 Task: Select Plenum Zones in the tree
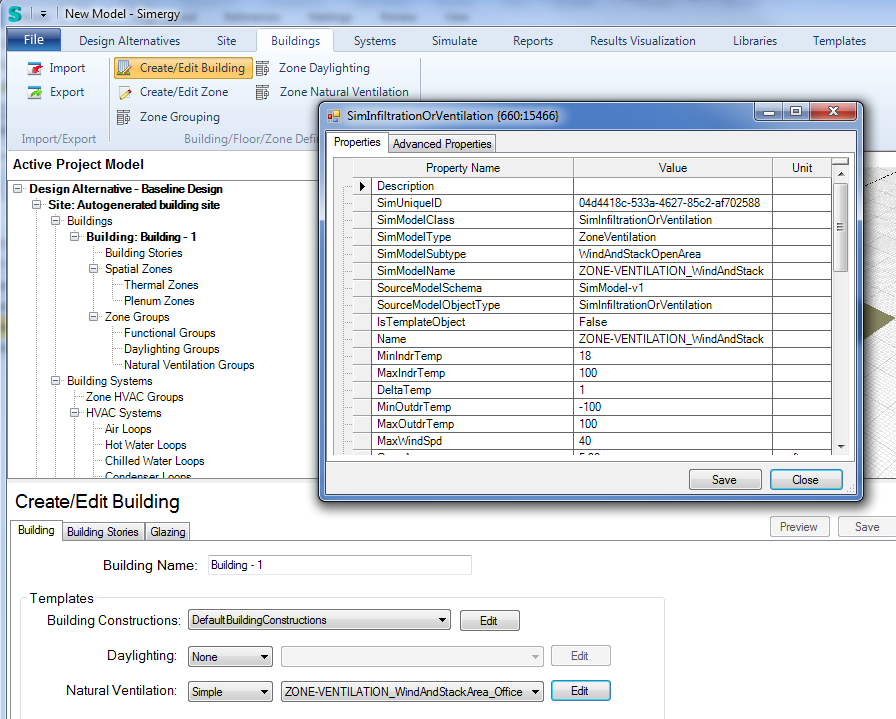[x=159, y=301]
